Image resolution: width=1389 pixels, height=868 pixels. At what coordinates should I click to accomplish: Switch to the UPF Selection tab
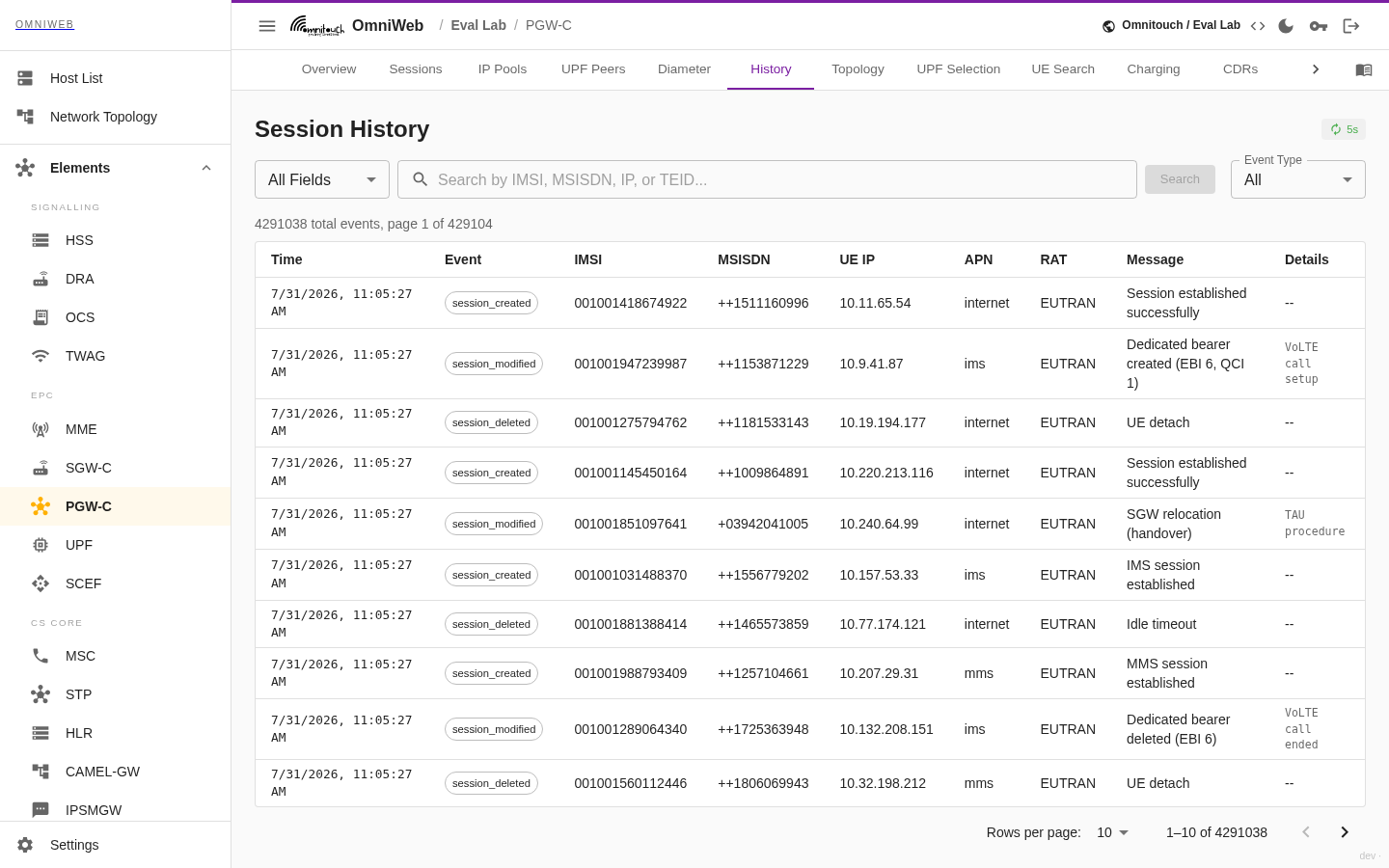click(959, 69)
